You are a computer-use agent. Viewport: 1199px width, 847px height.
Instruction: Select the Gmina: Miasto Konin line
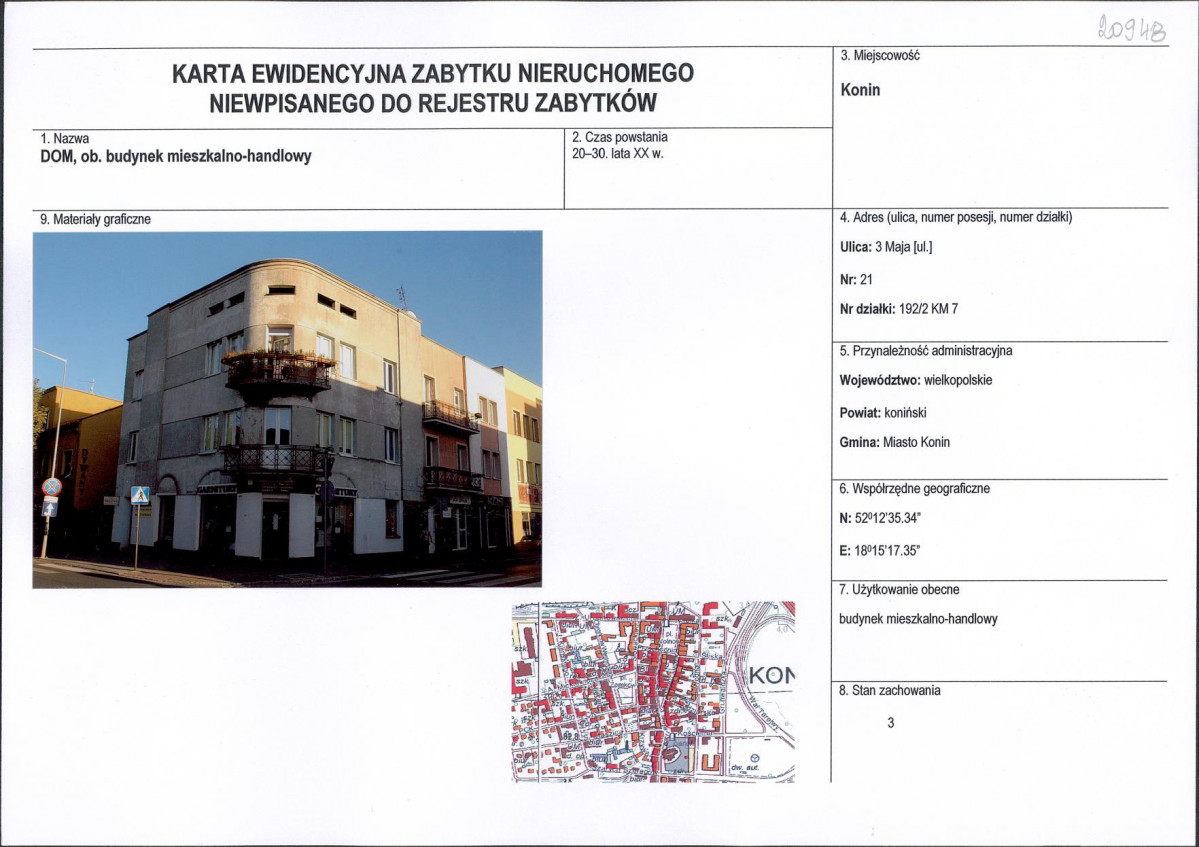895,443
